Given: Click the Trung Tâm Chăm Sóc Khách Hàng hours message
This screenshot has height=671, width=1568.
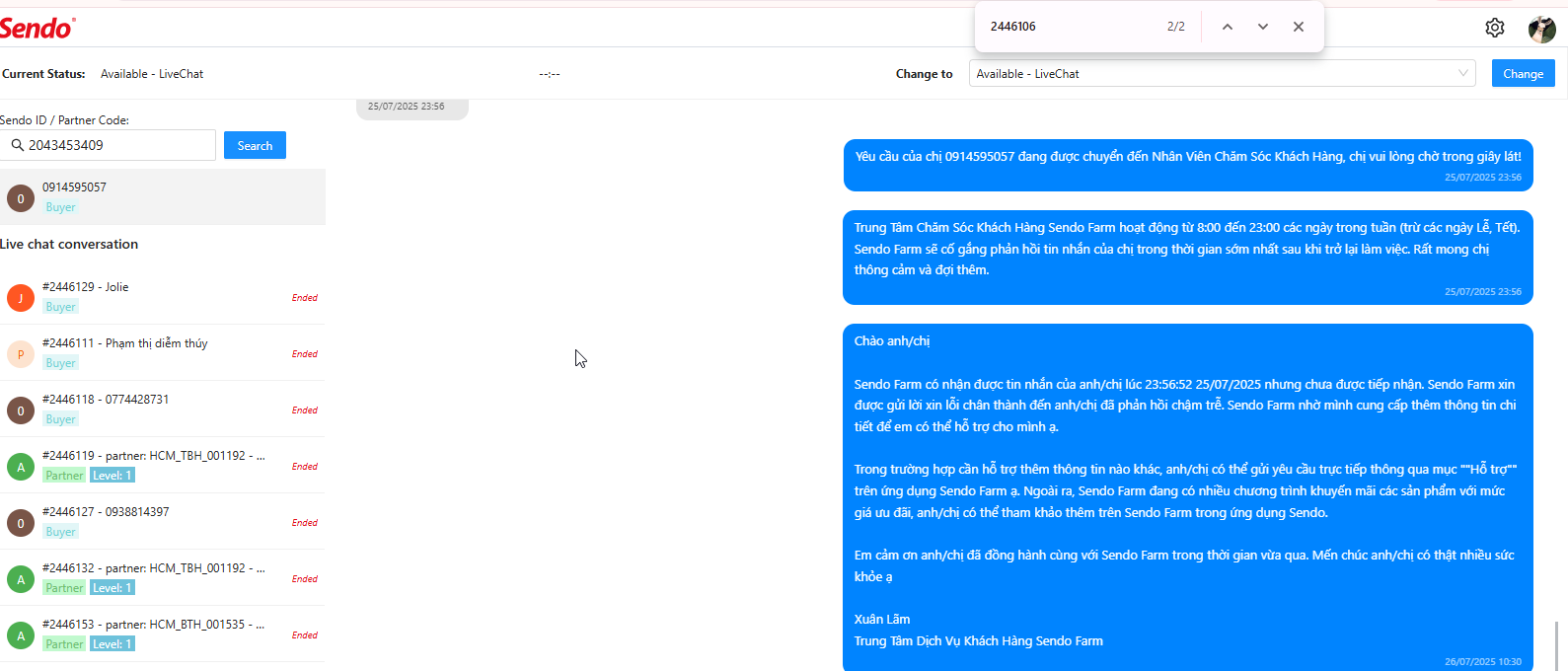Looking at the screenshot, I should tap(1188, 258).
